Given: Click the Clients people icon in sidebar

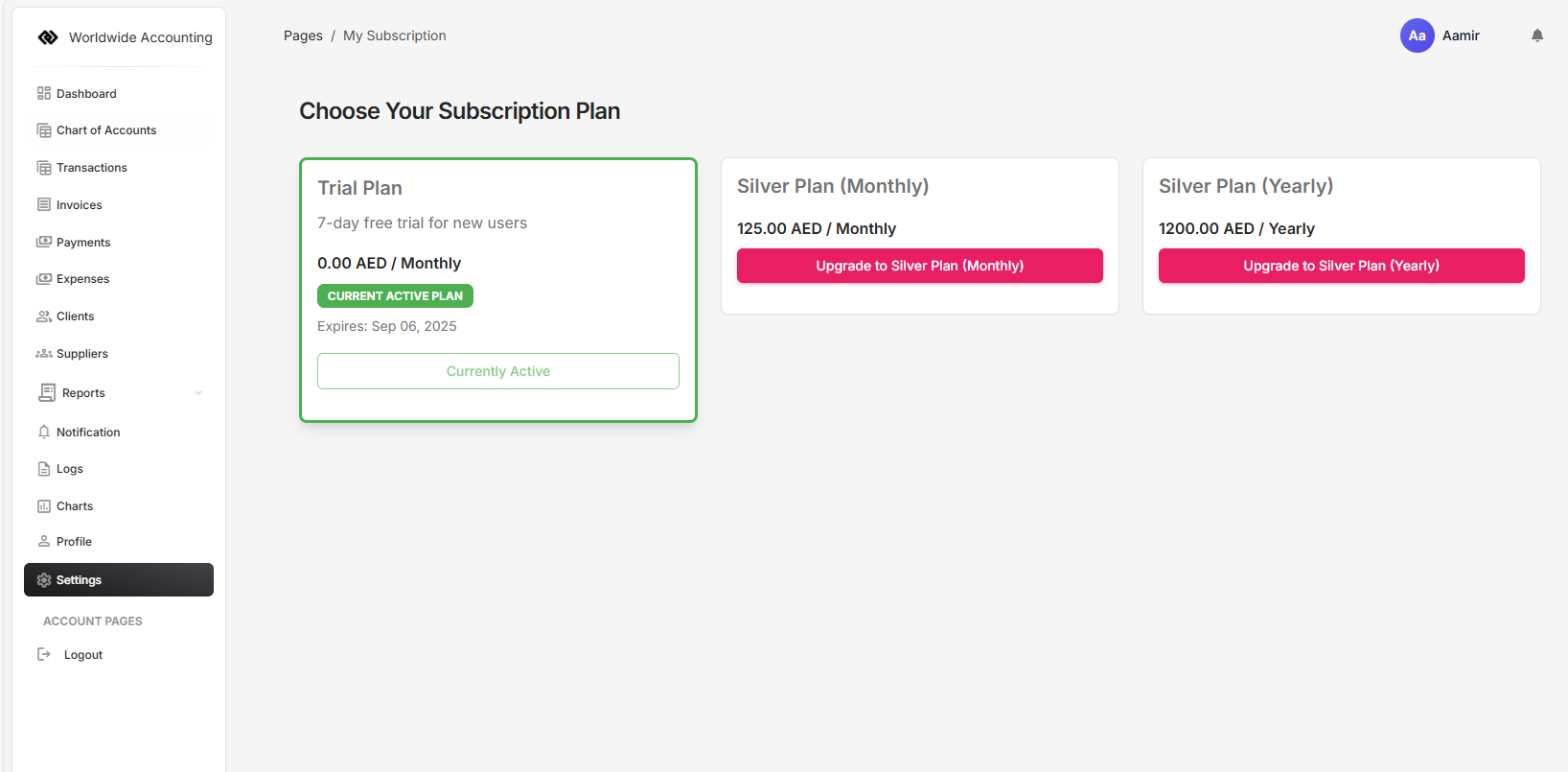Looking at the screenshot, I should pos(44,316).
